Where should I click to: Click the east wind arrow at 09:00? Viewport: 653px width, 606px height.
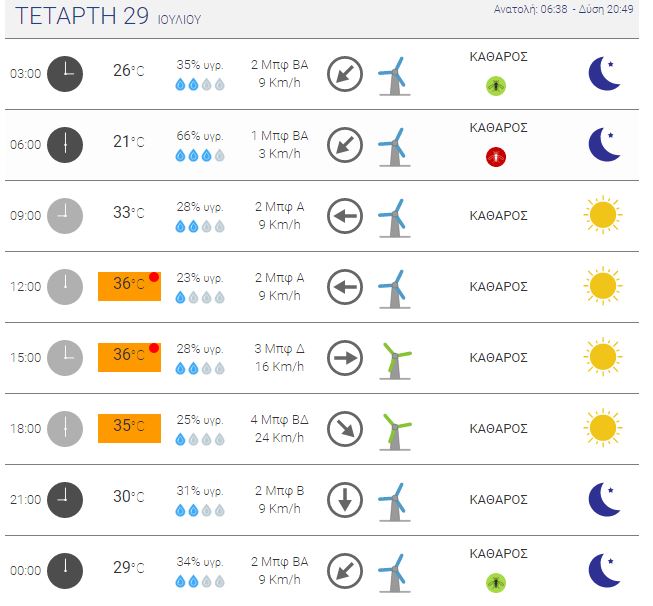pyautogui.click(x=345, y=216)
